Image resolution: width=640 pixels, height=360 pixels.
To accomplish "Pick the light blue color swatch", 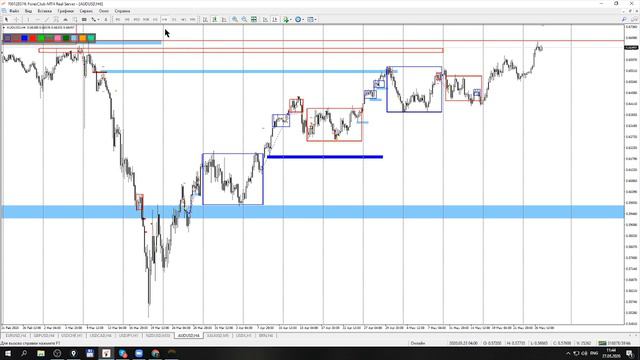I will pos(74,38).
